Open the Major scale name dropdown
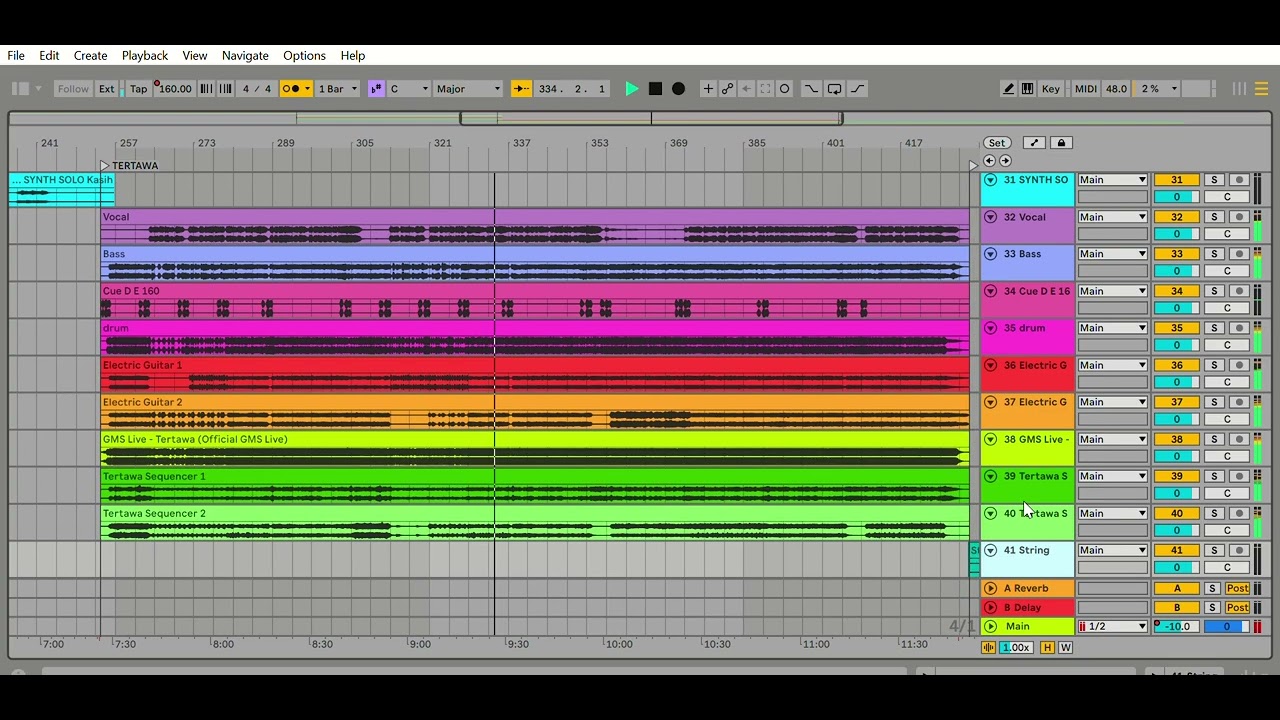Screen dimensions: 1280x720 [468, 89]
